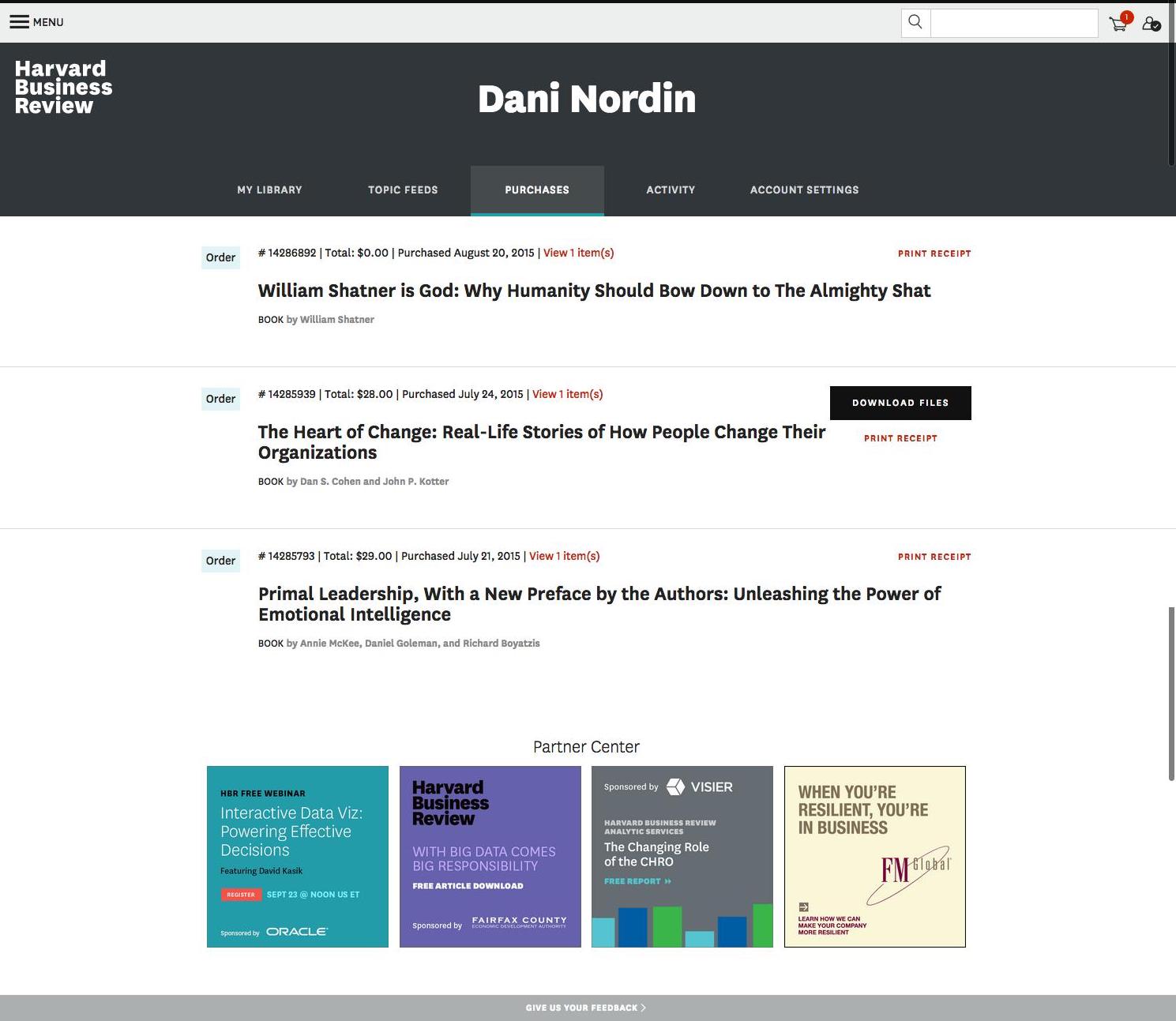1176x1021 pixels.
Task: Click Free Report link in Visier ad
Action: click(x=637, y=881)
